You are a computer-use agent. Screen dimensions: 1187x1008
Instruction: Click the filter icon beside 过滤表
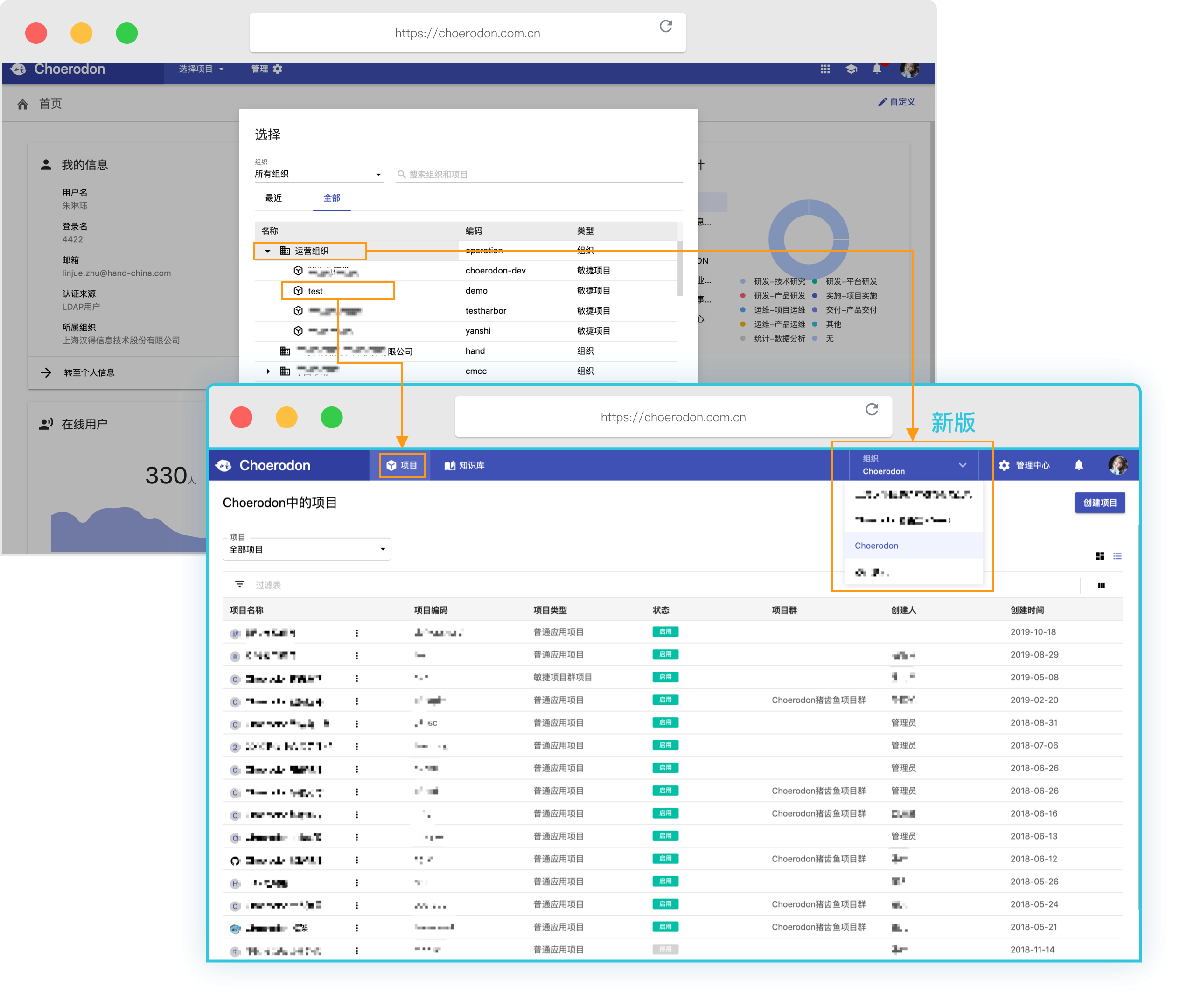tap(239, 584)
